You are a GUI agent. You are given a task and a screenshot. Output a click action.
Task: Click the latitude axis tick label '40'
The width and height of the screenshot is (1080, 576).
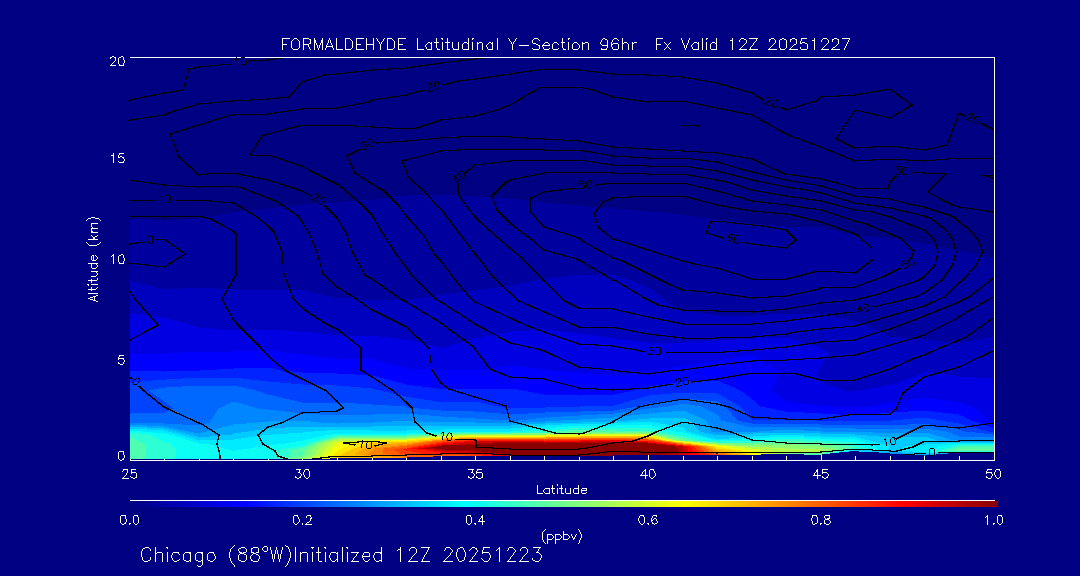pyautogui.click(x=647, y=474)
